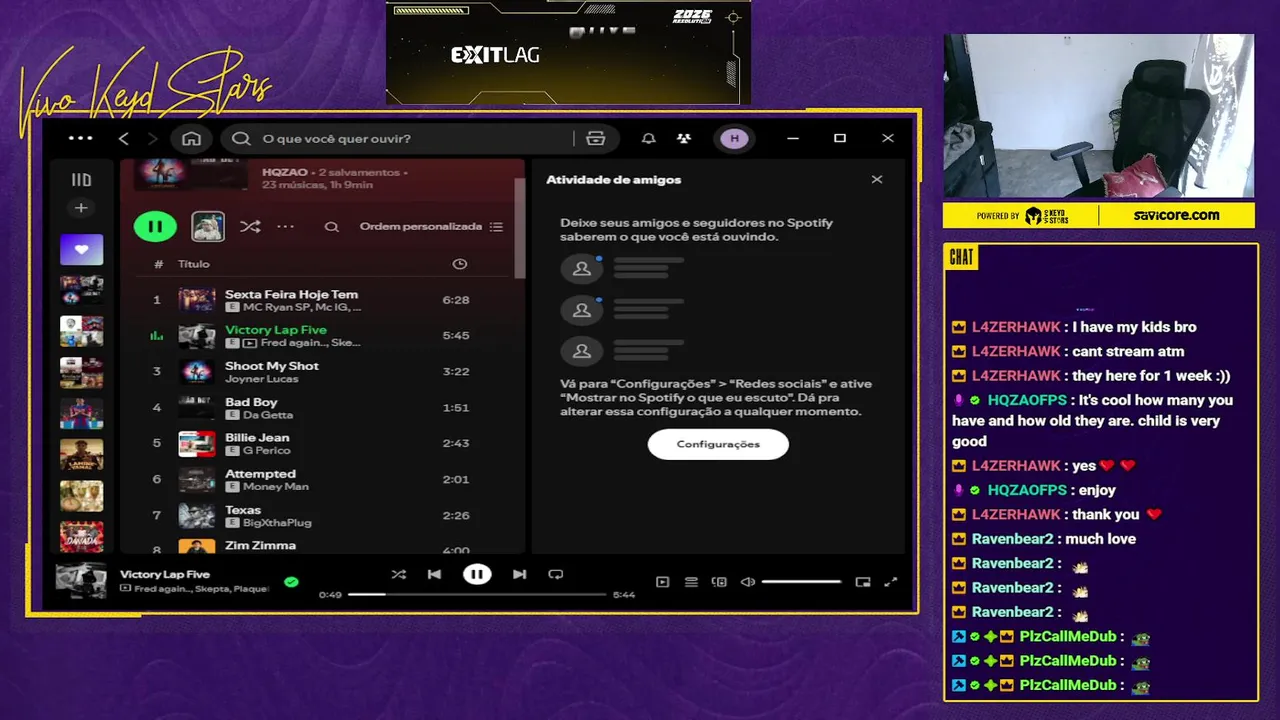Pause the playlist with the green button
Image resolution: width=1280 pixels, height=720 pixels.
[155, 227]
